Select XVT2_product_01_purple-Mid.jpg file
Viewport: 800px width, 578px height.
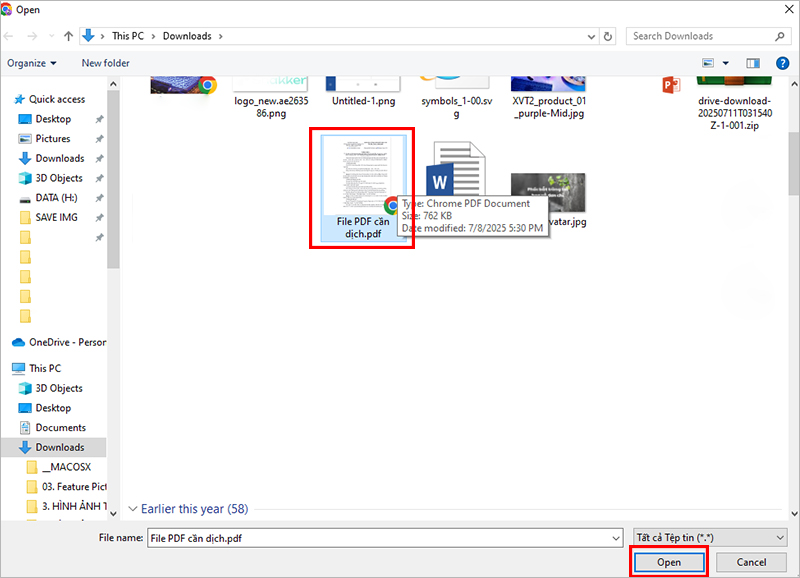coord(549,97)
